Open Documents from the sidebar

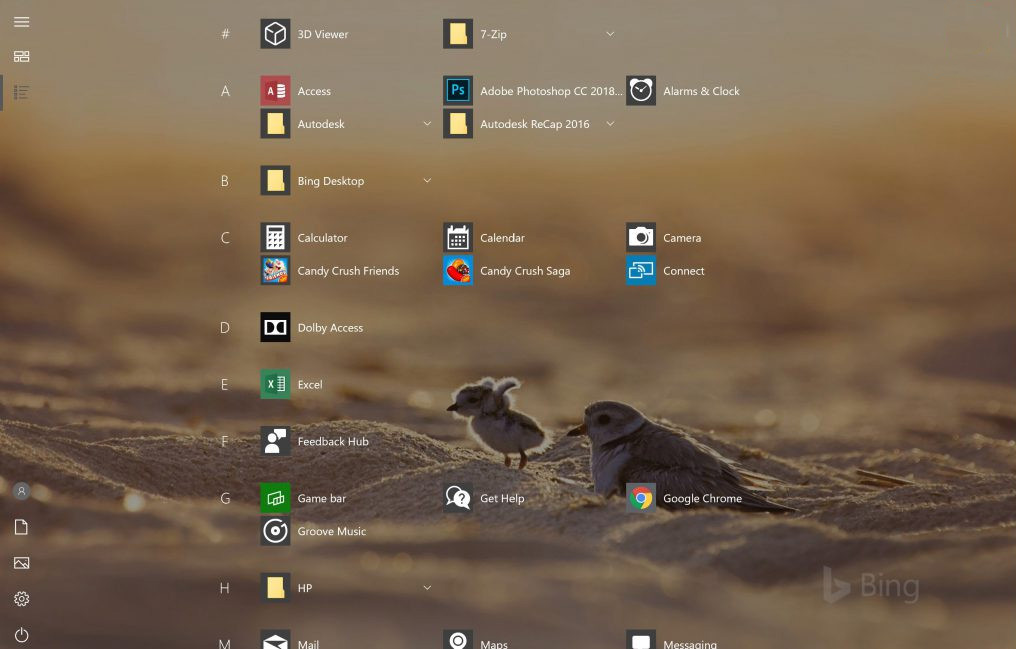(21, 527)
